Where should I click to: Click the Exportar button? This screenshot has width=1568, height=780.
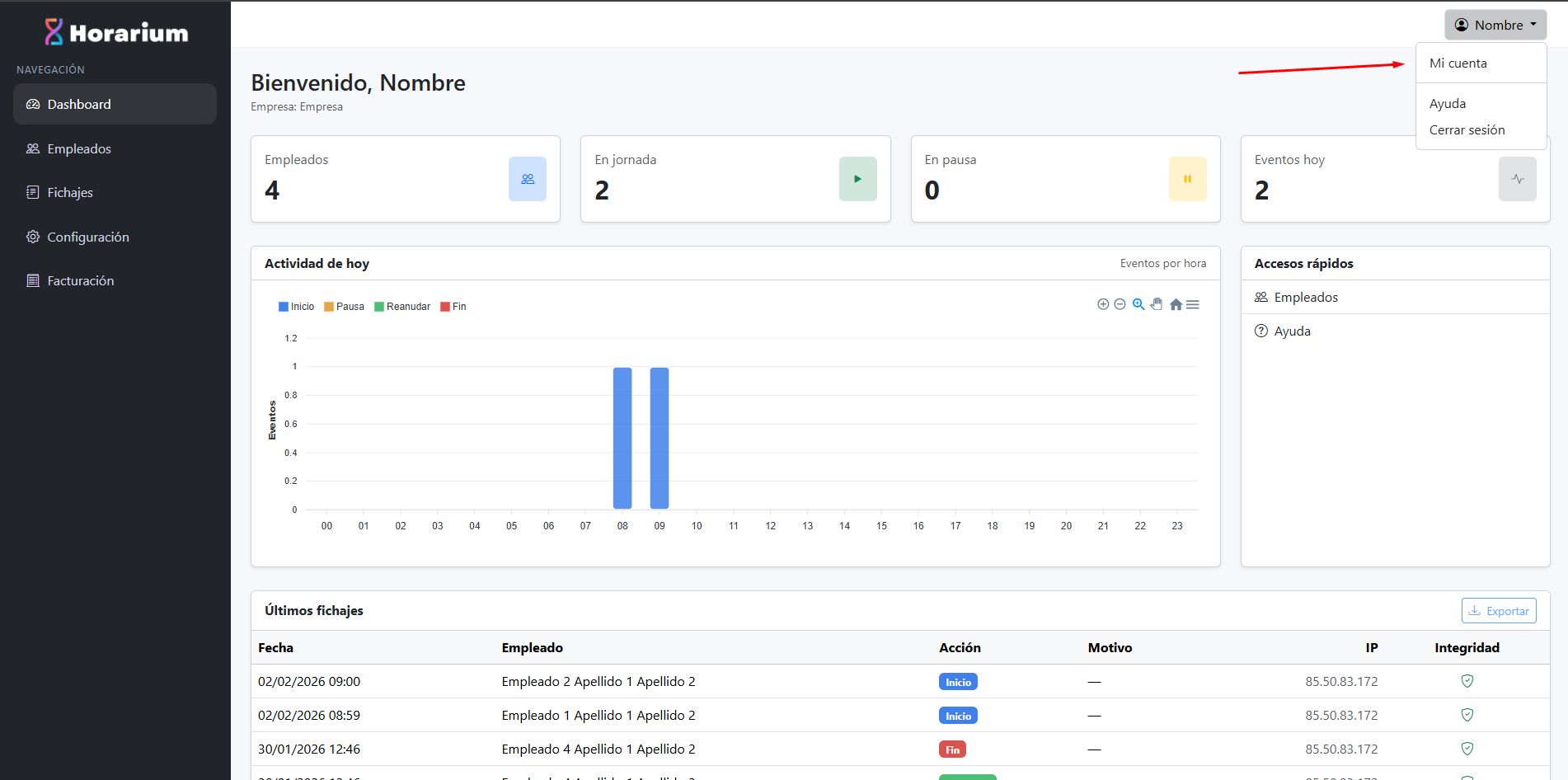pyautogui.click(x=1498, y=611)
